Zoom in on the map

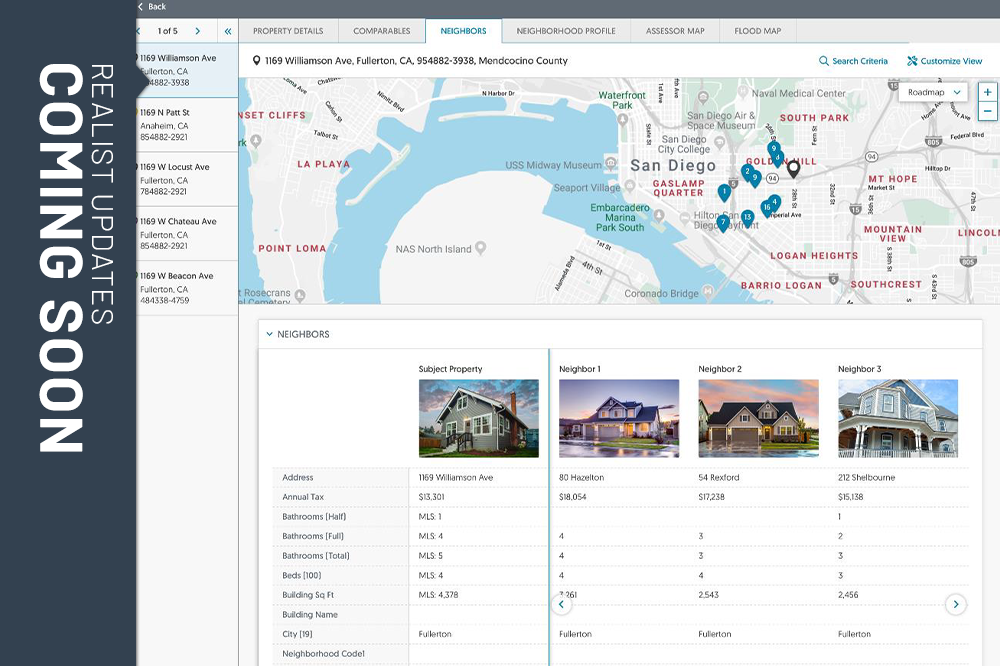click(987, 92)
